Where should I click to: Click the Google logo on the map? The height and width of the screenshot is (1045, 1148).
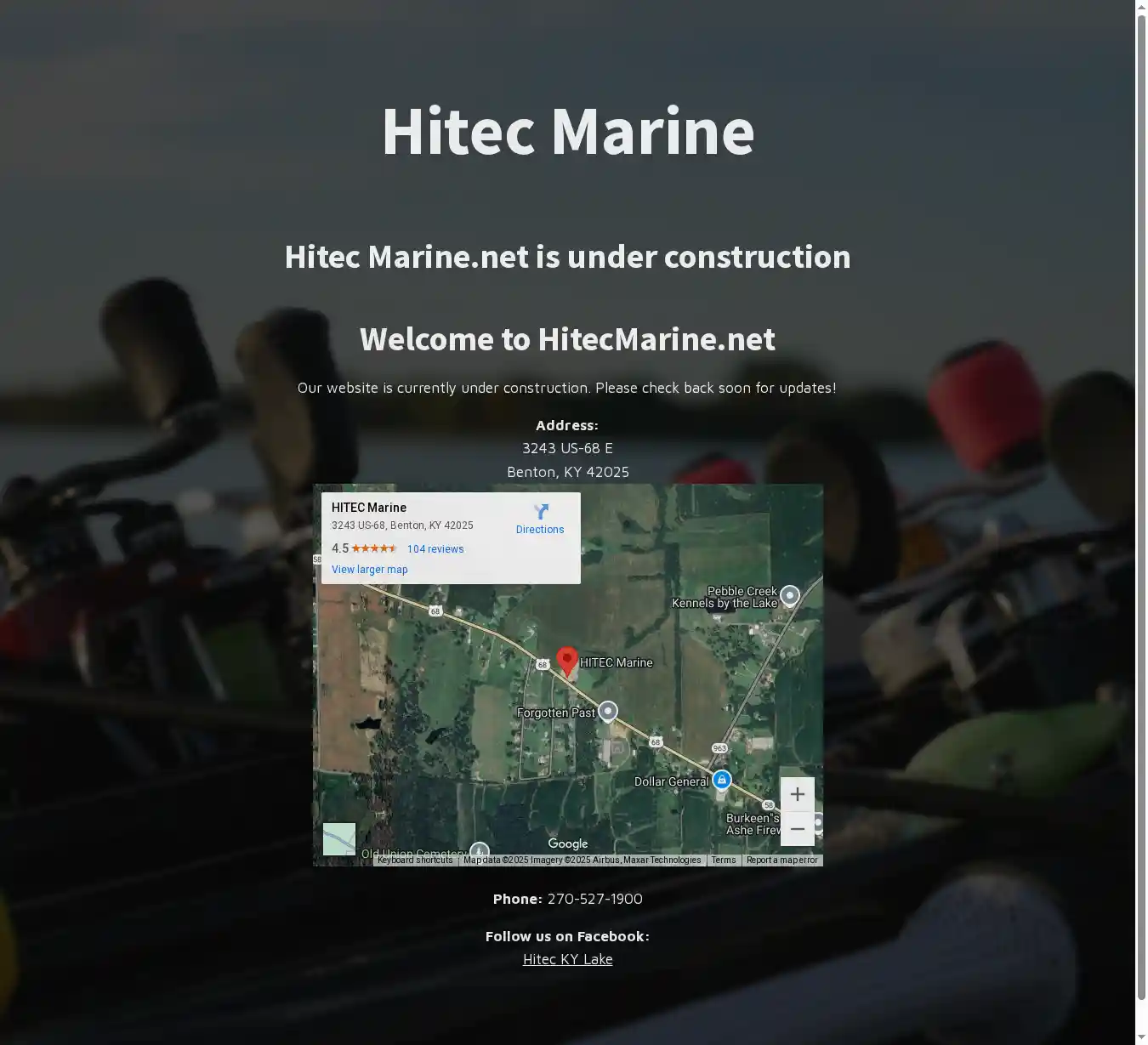pos(568,843)
